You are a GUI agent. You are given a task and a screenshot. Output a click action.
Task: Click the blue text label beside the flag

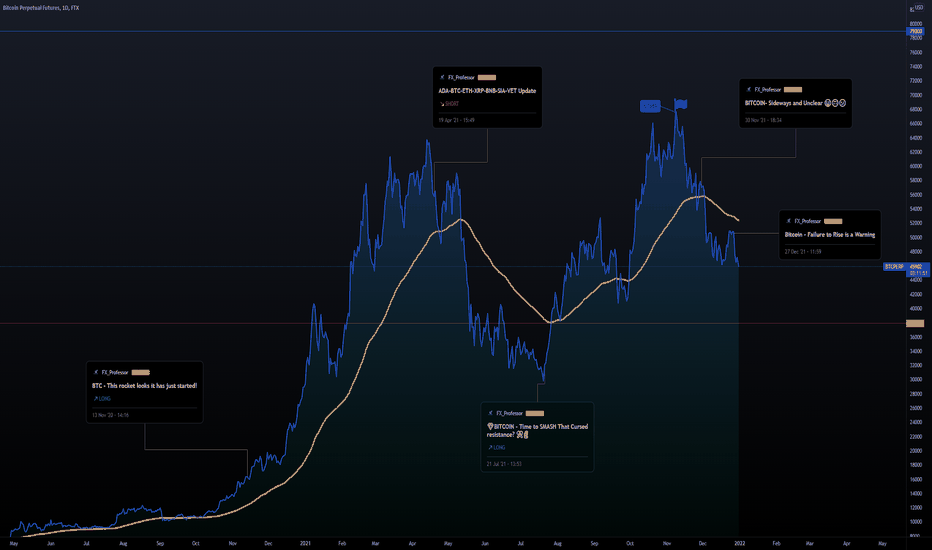pos(650,106)
